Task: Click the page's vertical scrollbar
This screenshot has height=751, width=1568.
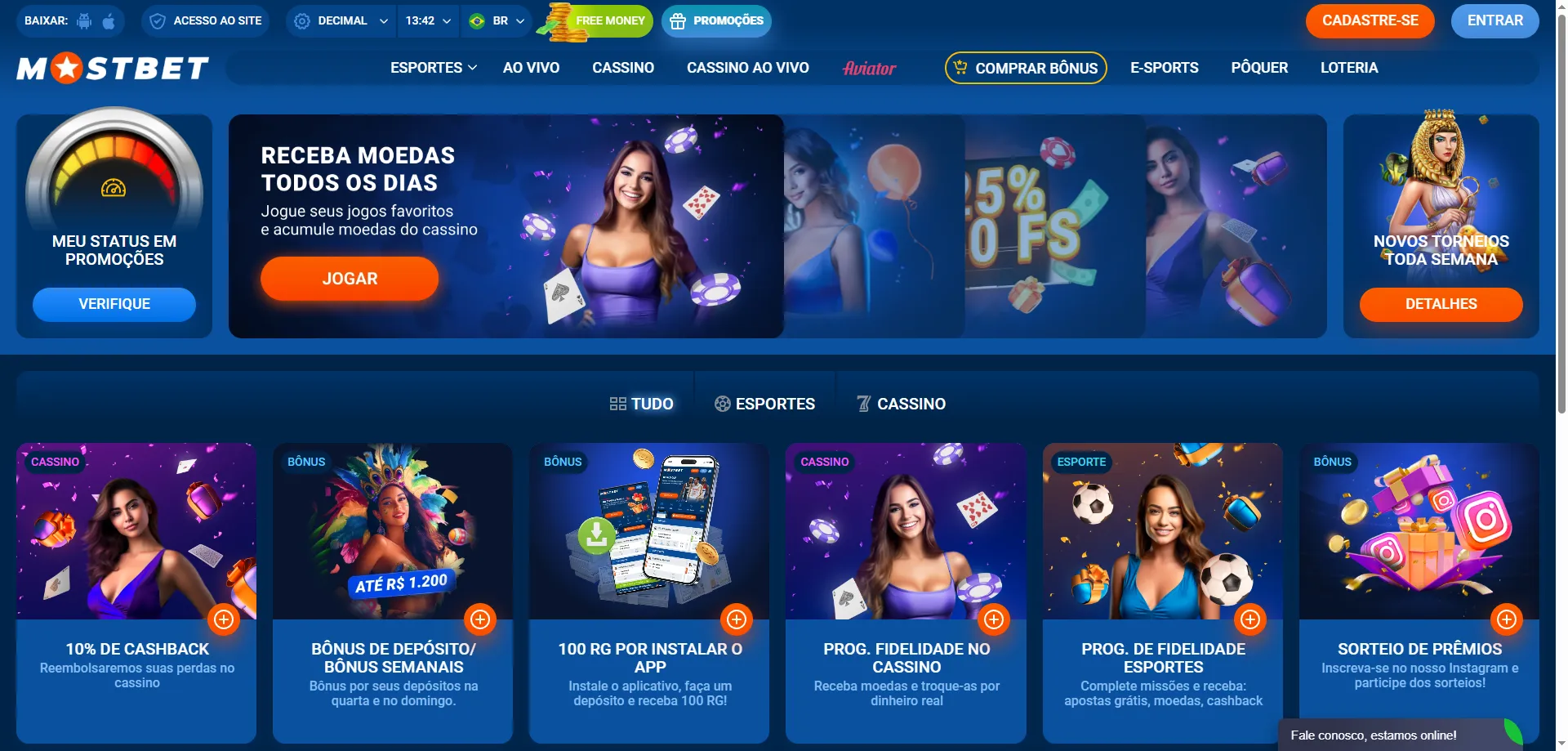Action: click(1561, 204)
